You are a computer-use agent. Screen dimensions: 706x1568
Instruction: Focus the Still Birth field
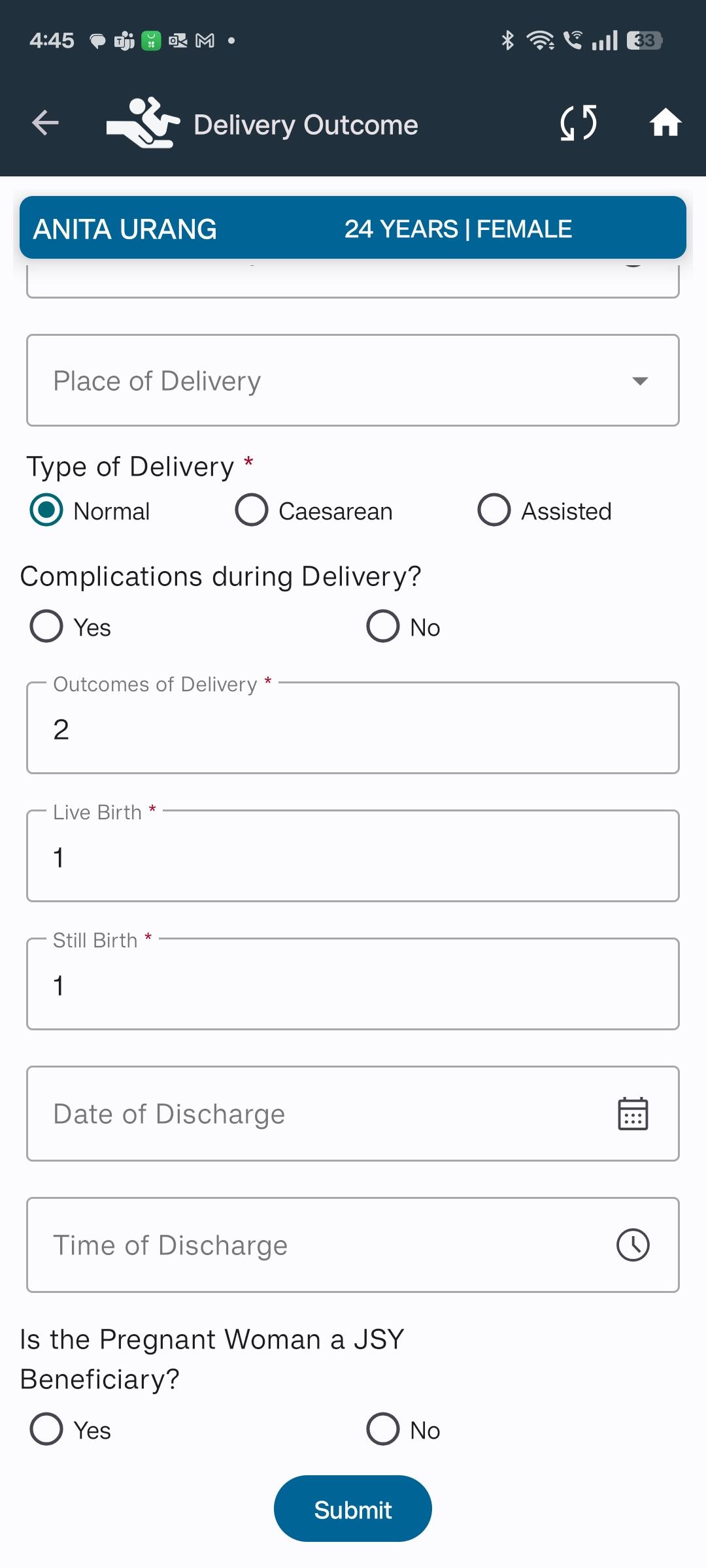click(x=353, y=984)
